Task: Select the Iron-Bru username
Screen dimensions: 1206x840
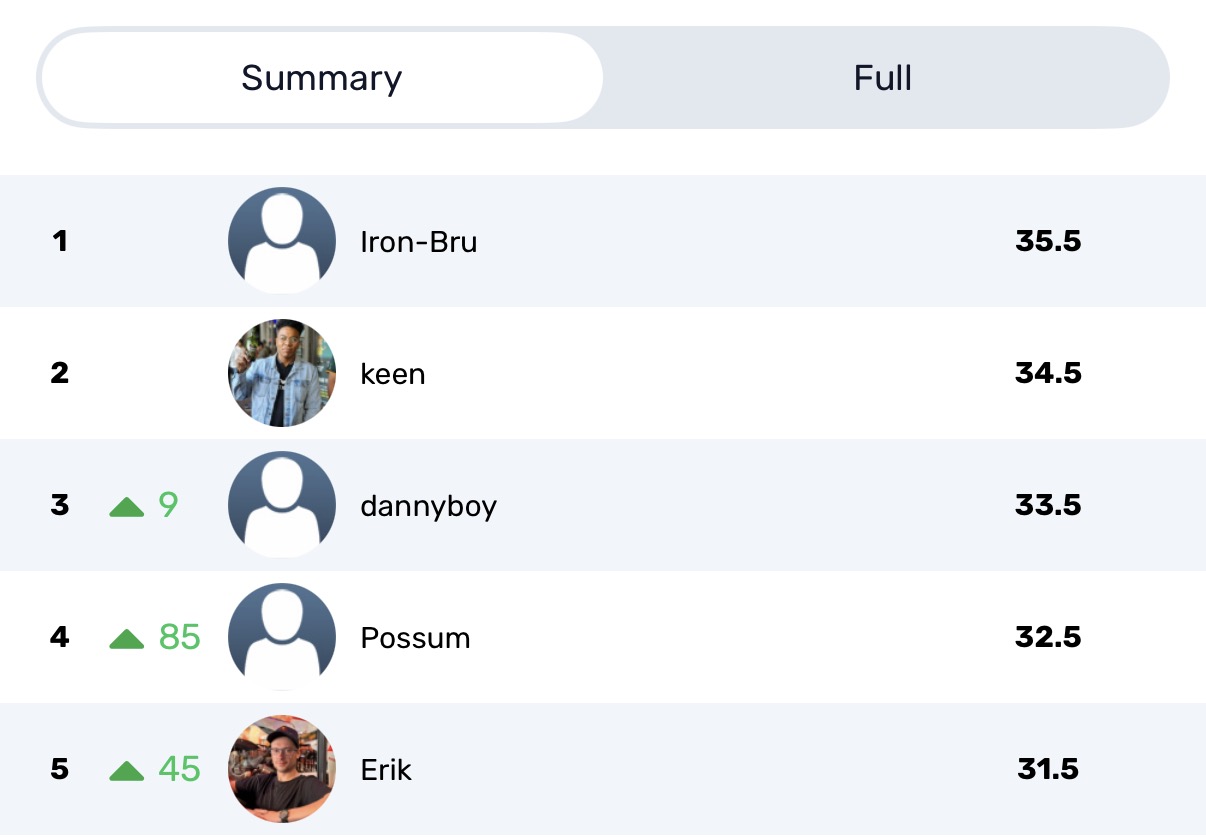Action: pos(418,242)
